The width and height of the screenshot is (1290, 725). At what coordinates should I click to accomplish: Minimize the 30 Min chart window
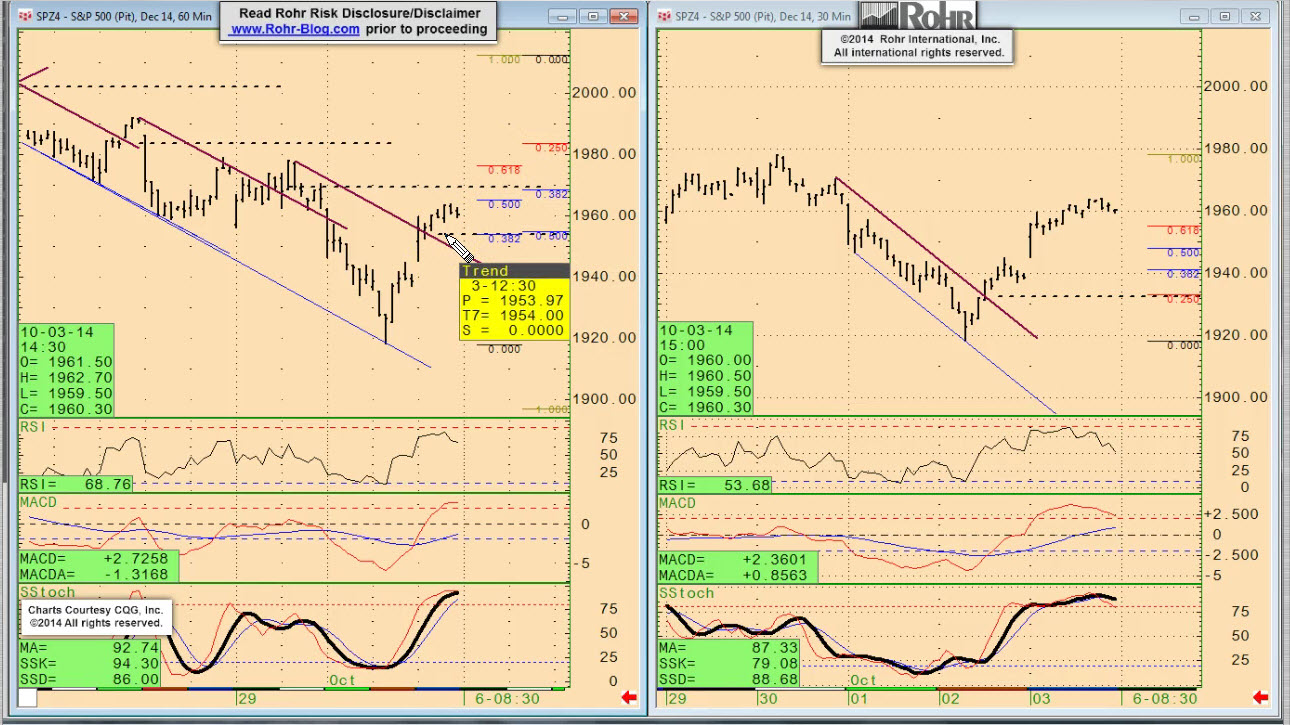pos(1194,16)
